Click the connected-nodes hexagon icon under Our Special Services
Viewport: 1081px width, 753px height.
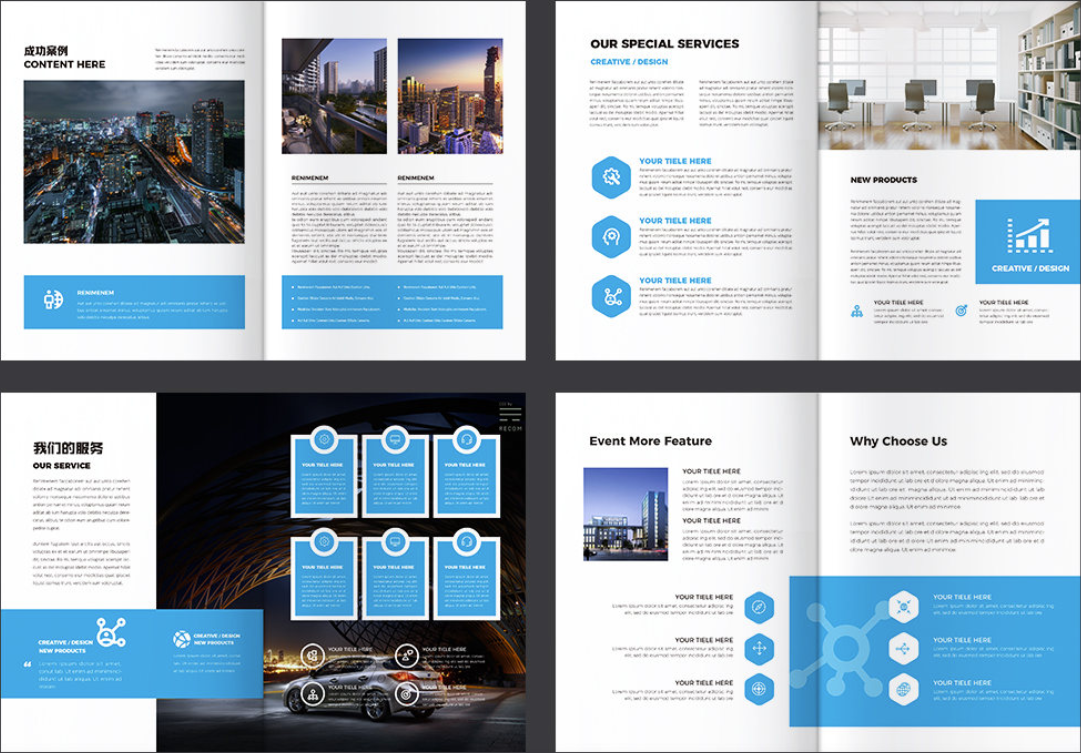tap(611, 297)
